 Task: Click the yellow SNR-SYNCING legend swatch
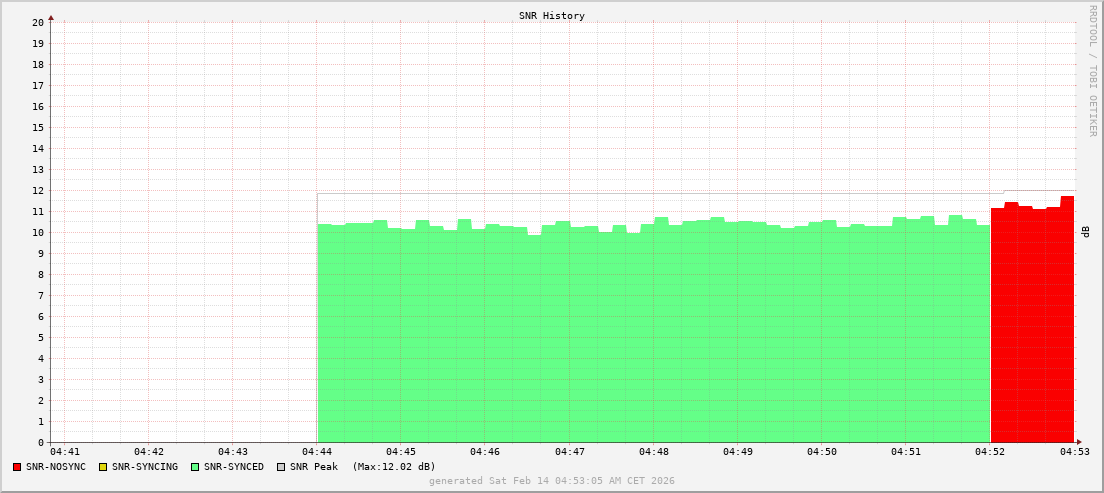[x=102, y=467]
